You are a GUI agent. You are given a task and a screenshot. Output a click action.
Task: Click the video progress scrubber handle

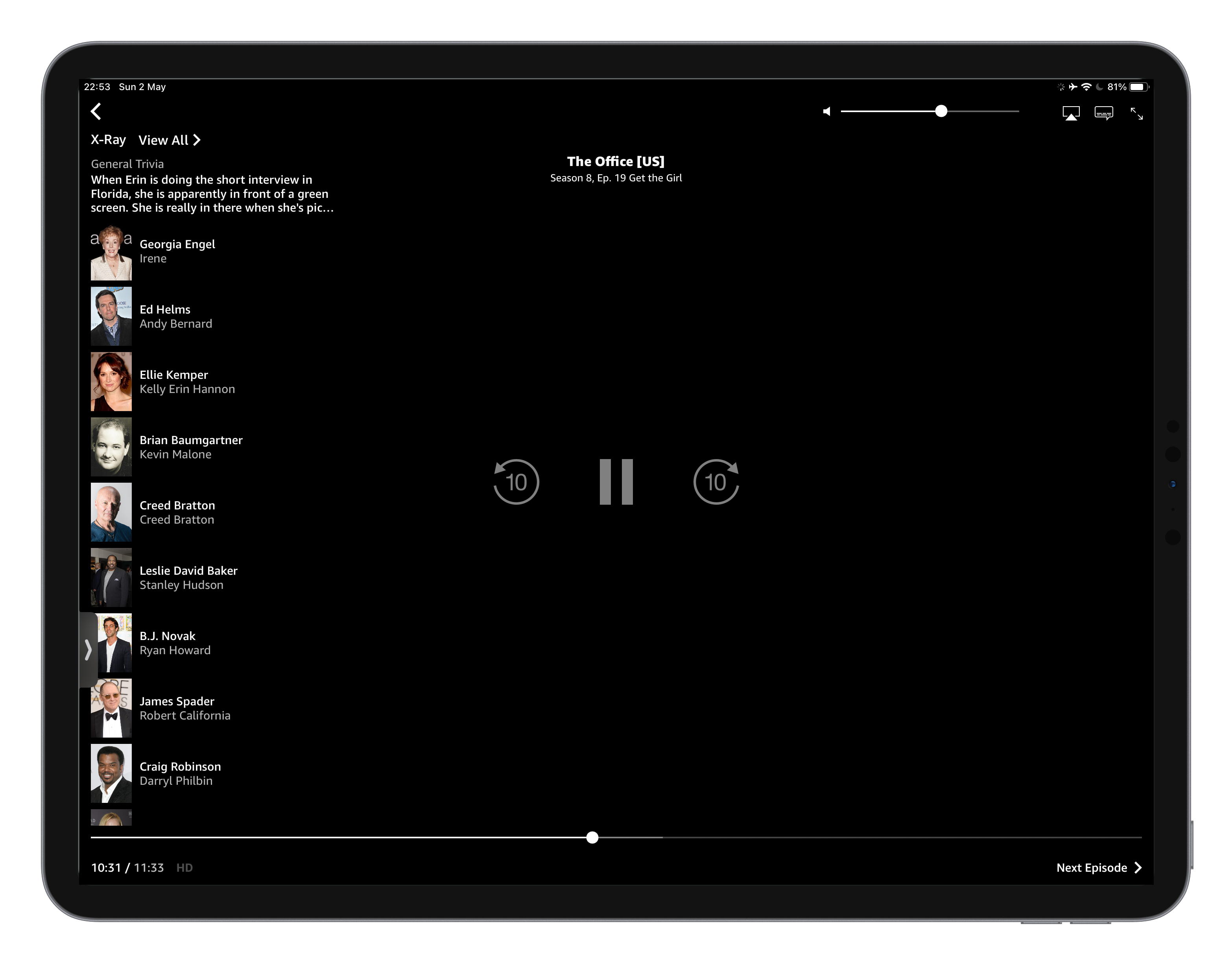(592, 838)
